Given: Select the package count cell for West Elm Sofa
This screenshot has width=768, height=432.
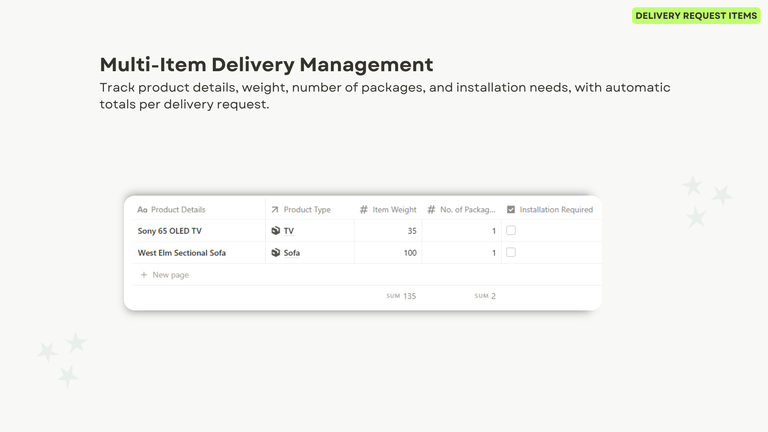Looking at the screenshot, I should [x=461, y=253].
